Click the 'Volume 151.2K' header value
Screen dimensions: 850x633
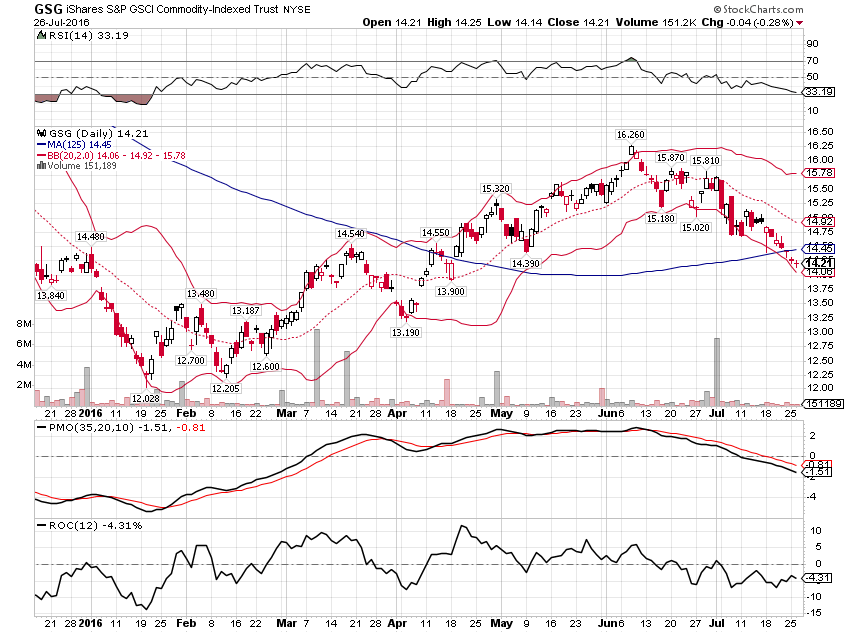(x=656, y=22)
